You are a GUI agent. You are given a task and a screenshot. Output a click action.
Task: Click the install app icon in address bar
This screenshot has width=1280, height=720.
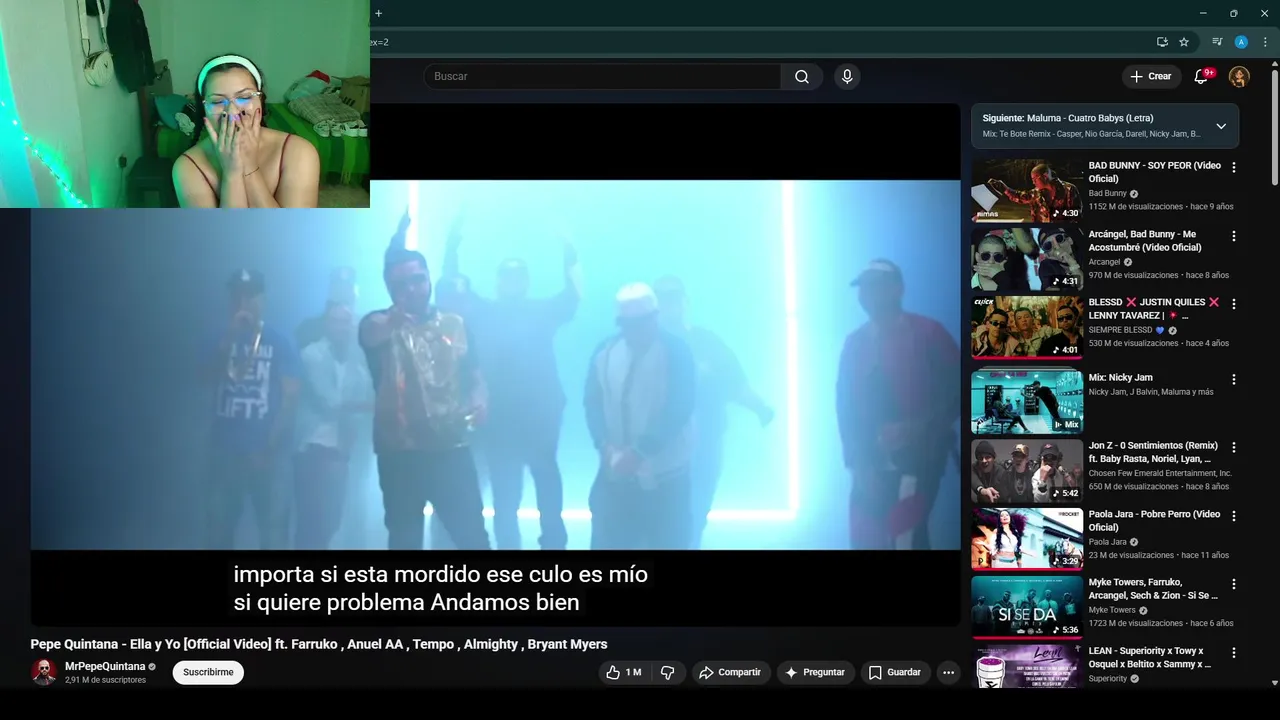pyautogui.click(x=1162, y=42)
